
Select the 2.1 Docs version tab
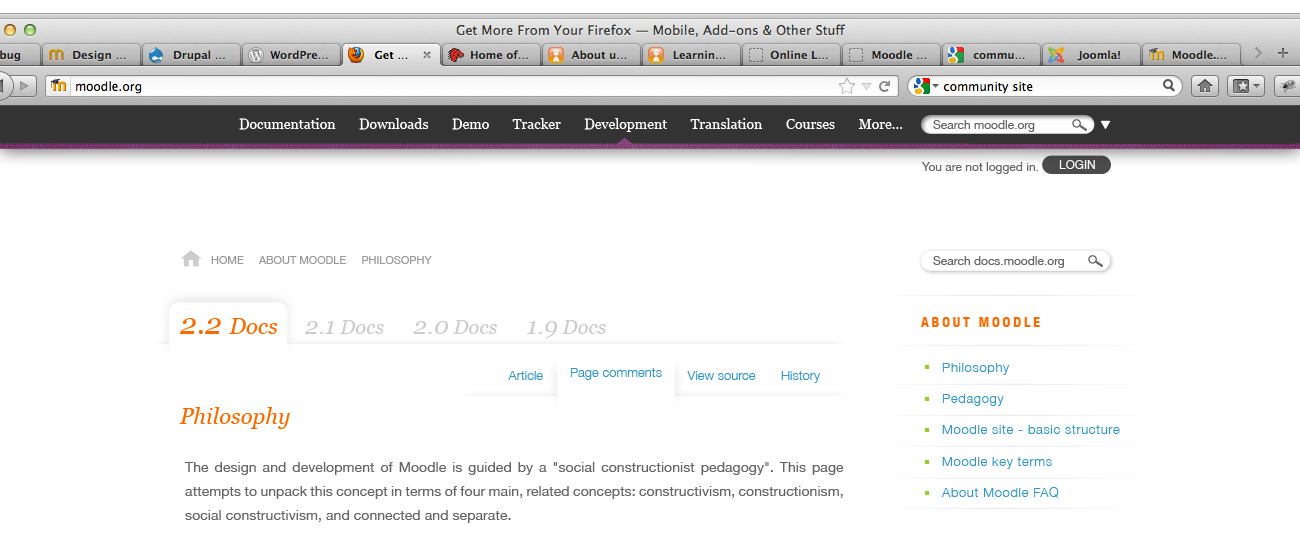[x=344, y=327]
